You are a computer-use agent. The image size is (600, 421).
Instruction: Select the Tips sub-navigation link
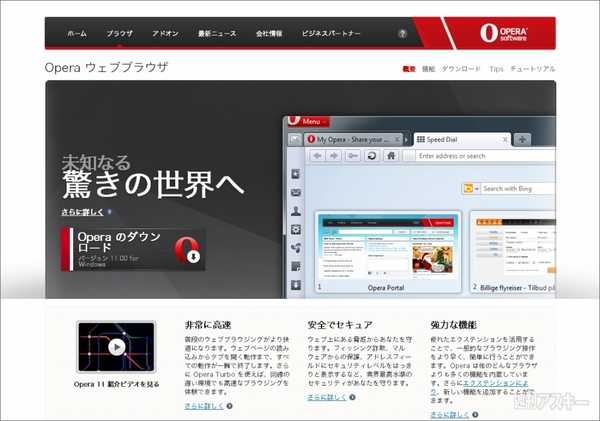(496, 69)
